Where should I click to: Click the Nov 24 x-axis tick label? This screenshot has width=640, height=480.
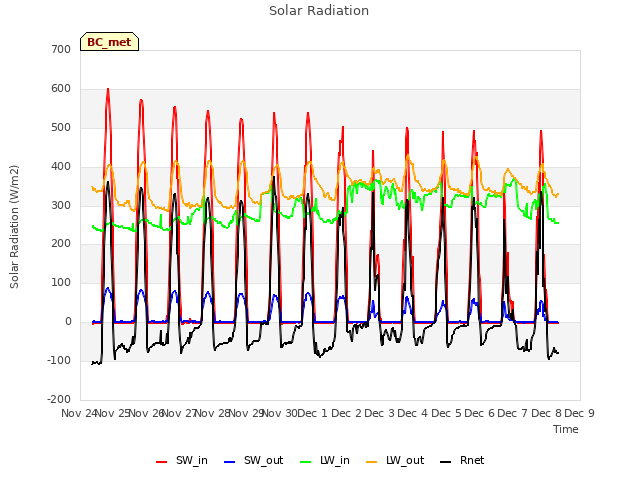[x=79, y=413]
